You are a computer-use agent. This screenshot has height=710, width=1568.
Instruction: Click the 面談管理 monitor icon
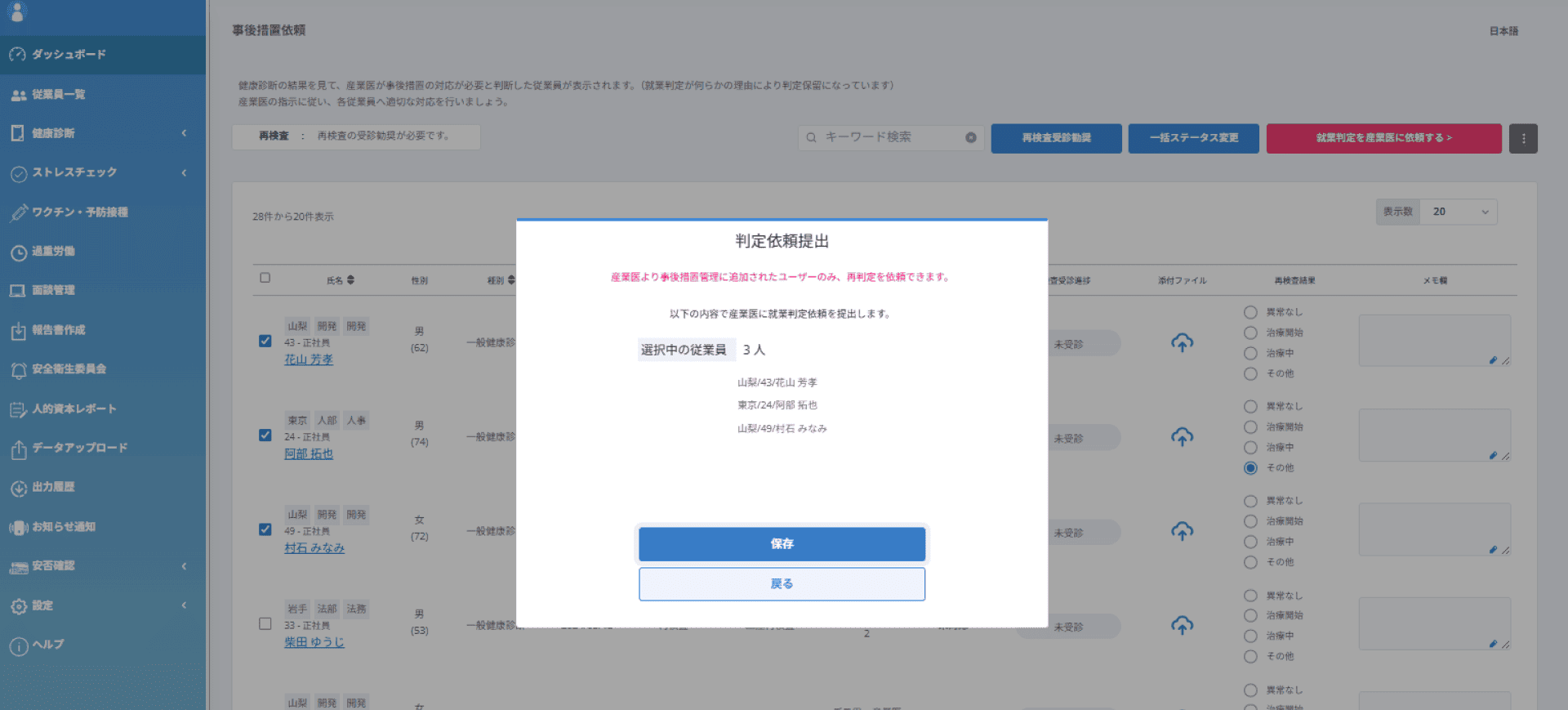18,291
